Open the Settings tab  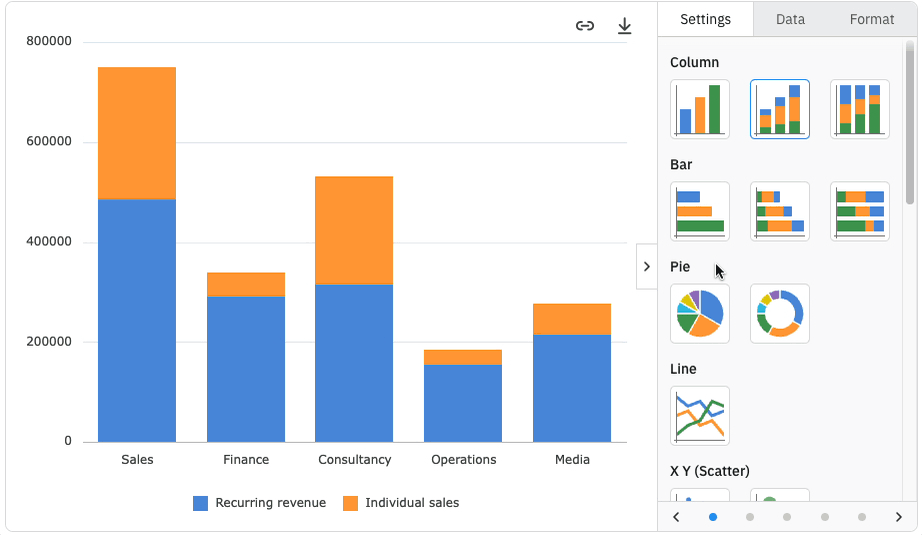point(706,19)
